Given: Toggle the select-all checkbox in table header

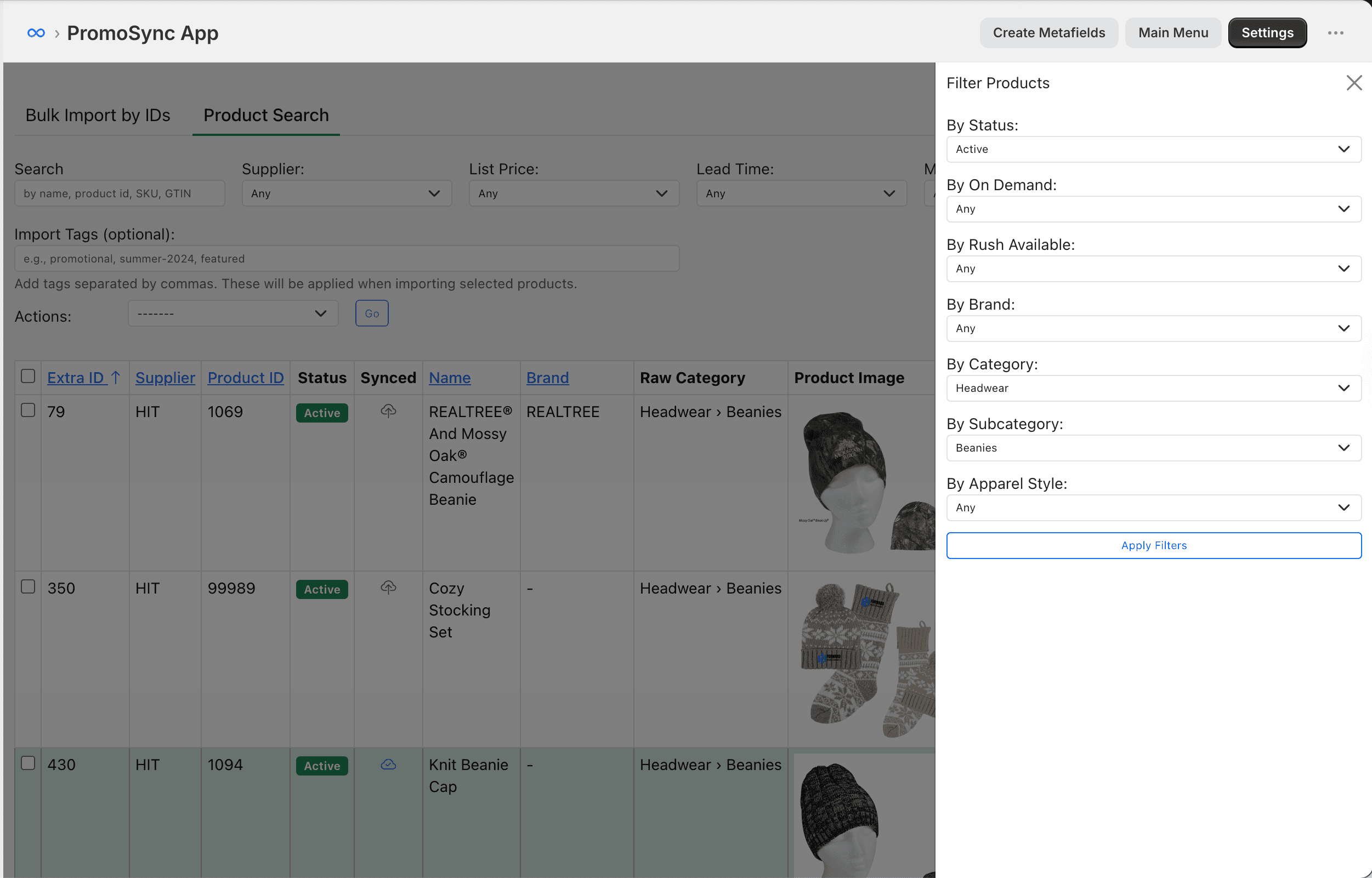Looking at the screenshot, I should (x=28, y=377).
